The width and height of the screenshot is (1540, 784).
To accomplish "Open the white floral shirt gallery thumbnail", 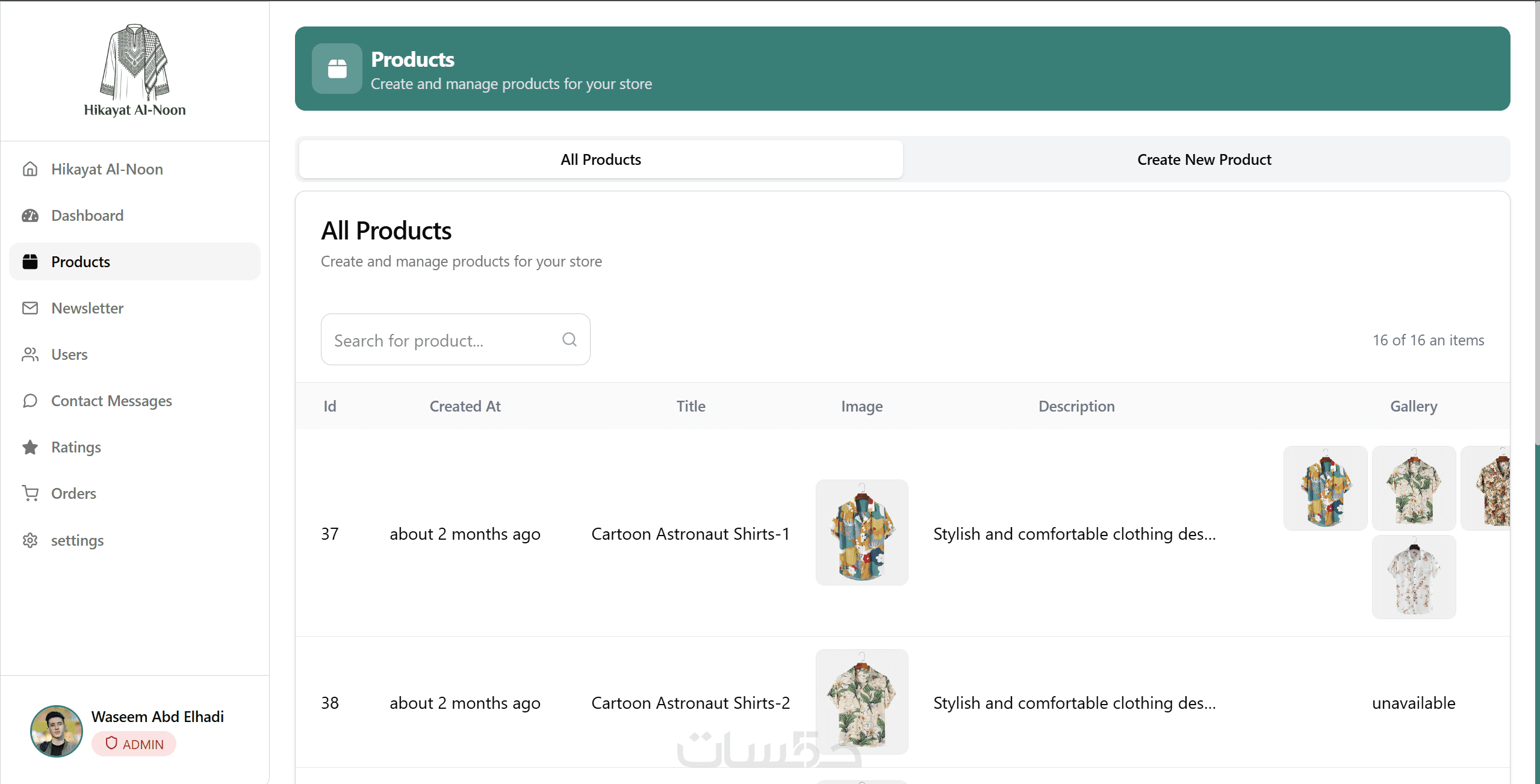I will point(1414,577).
